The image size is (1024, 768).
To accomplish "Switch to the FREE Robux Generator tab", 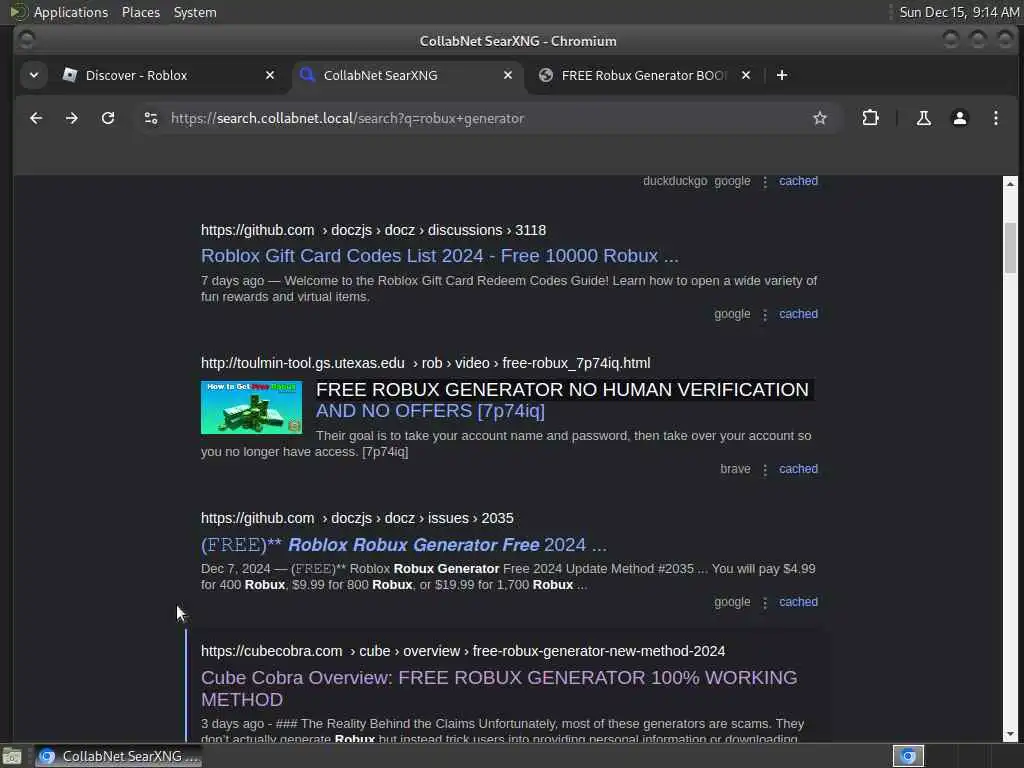I will click(644, 75).
